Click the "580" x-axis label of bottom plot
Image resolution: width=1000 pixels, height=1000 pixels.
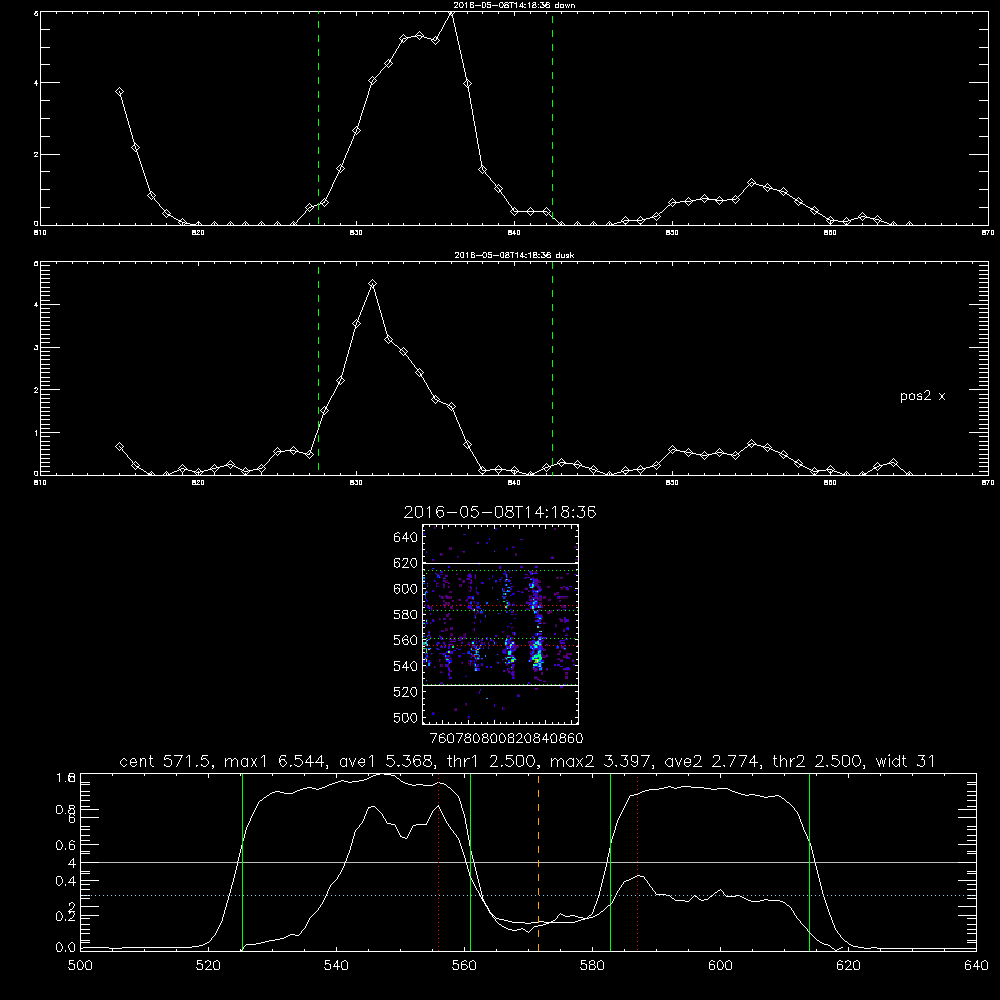click(x=592, y=966)
